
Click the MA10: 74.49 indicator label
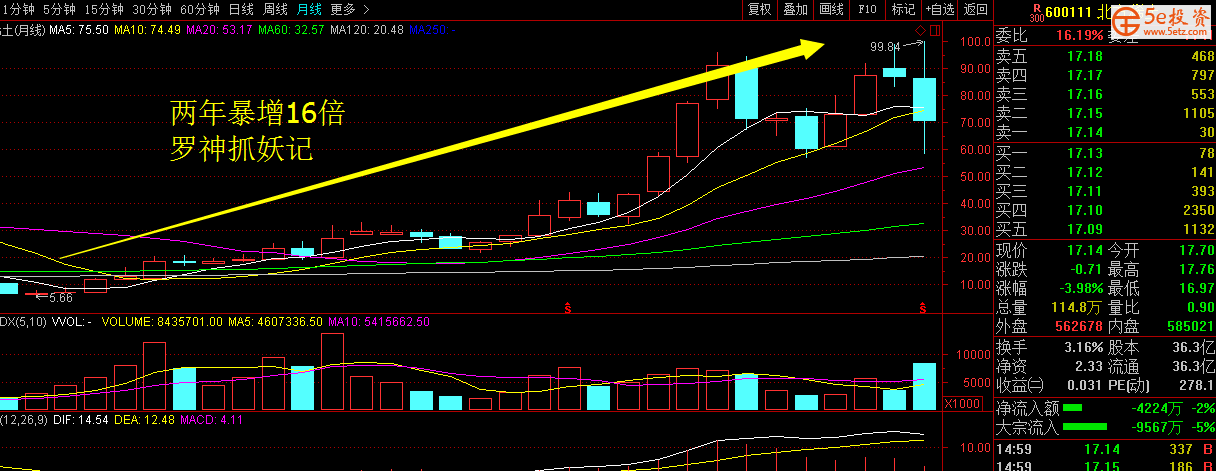click(x=147, y=30)
